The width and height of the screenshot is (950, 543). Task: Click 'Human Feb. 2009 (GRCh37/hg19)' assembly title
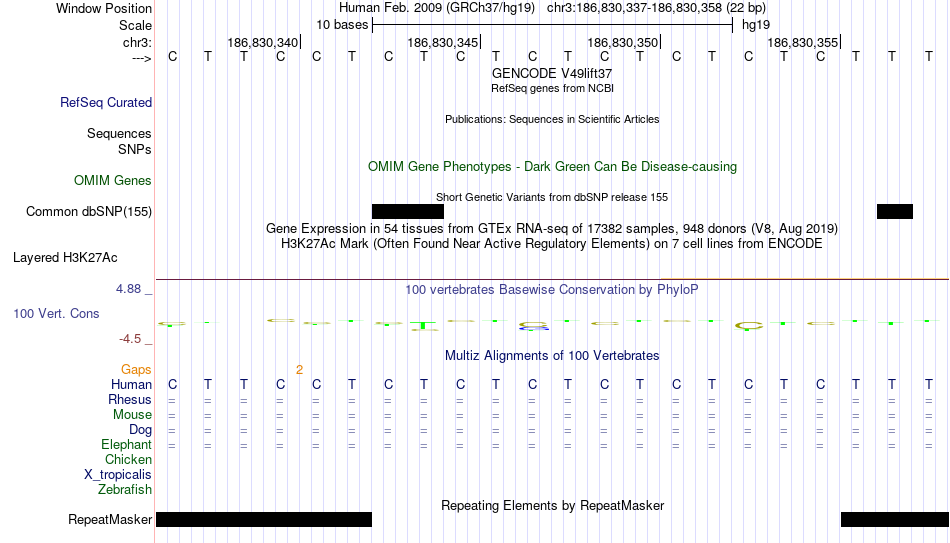(437, 8)
